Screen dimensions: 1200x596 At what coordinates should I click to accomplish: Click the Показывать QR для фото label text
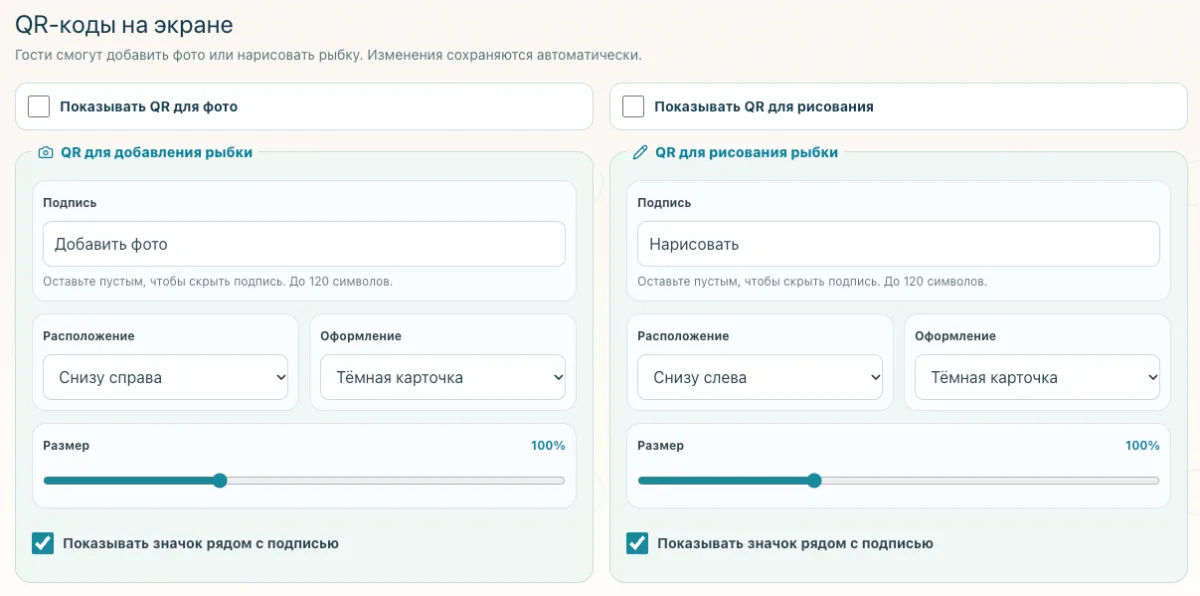pyautogui.click(x=149, y=106)
